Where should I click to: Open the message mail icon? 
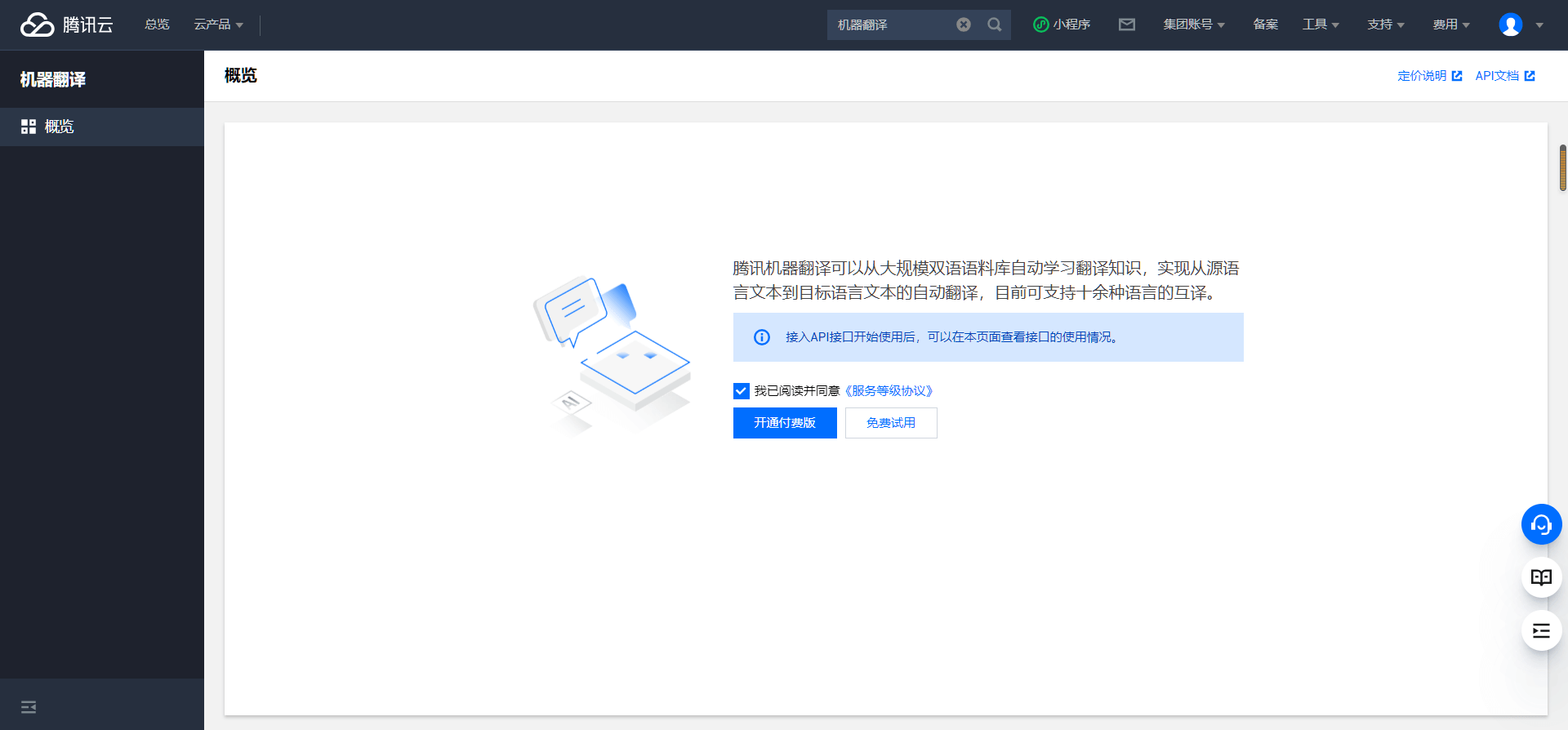1127,24
